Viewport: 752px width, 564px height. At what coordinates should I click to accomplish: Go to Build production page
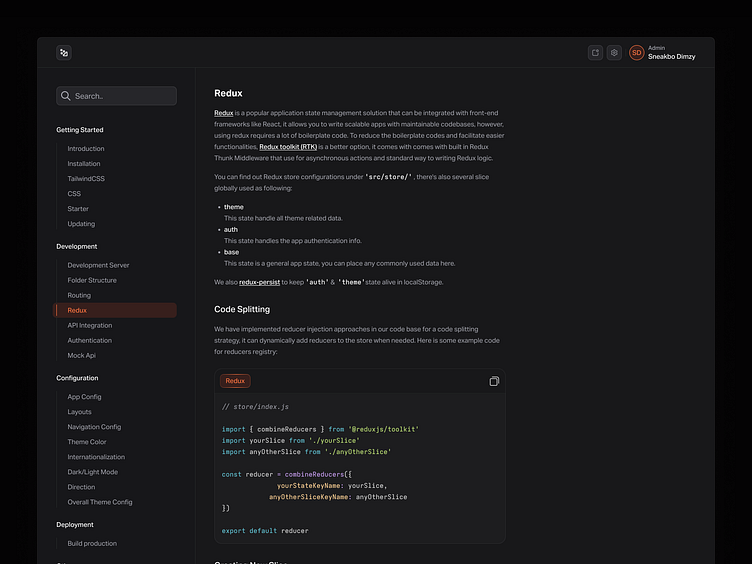tap(92, 543)
